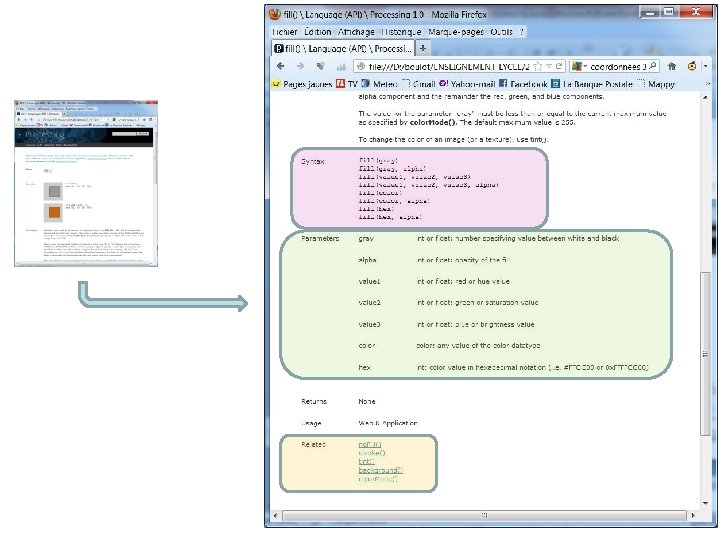Click the gray parameter name

click(366, 239)
